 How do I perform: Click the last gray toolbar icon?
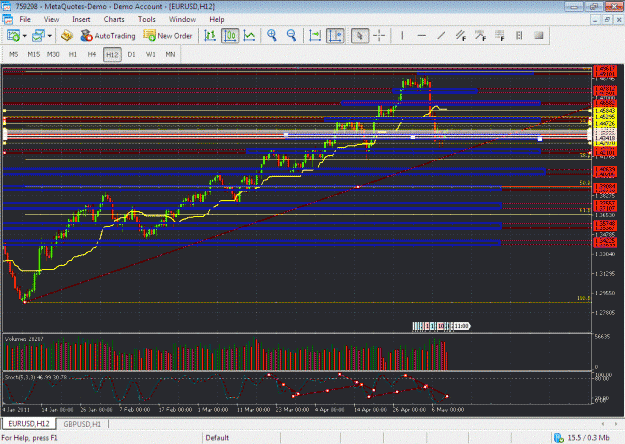(539, 36)
